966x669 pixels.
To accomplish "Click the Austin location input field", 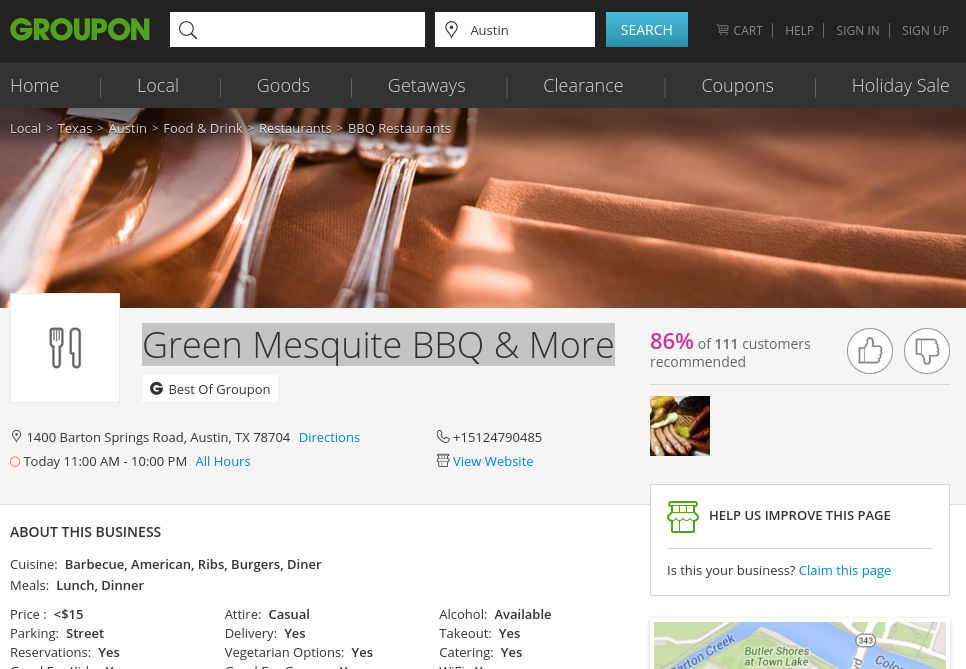I will (x=515, y=30).
